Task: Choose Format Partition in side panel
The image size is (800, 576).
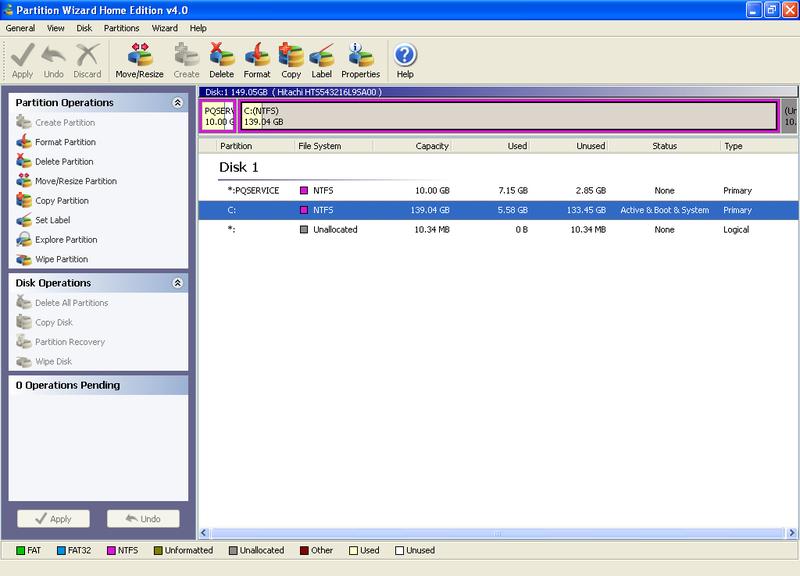Action: (x=56, y=142)
